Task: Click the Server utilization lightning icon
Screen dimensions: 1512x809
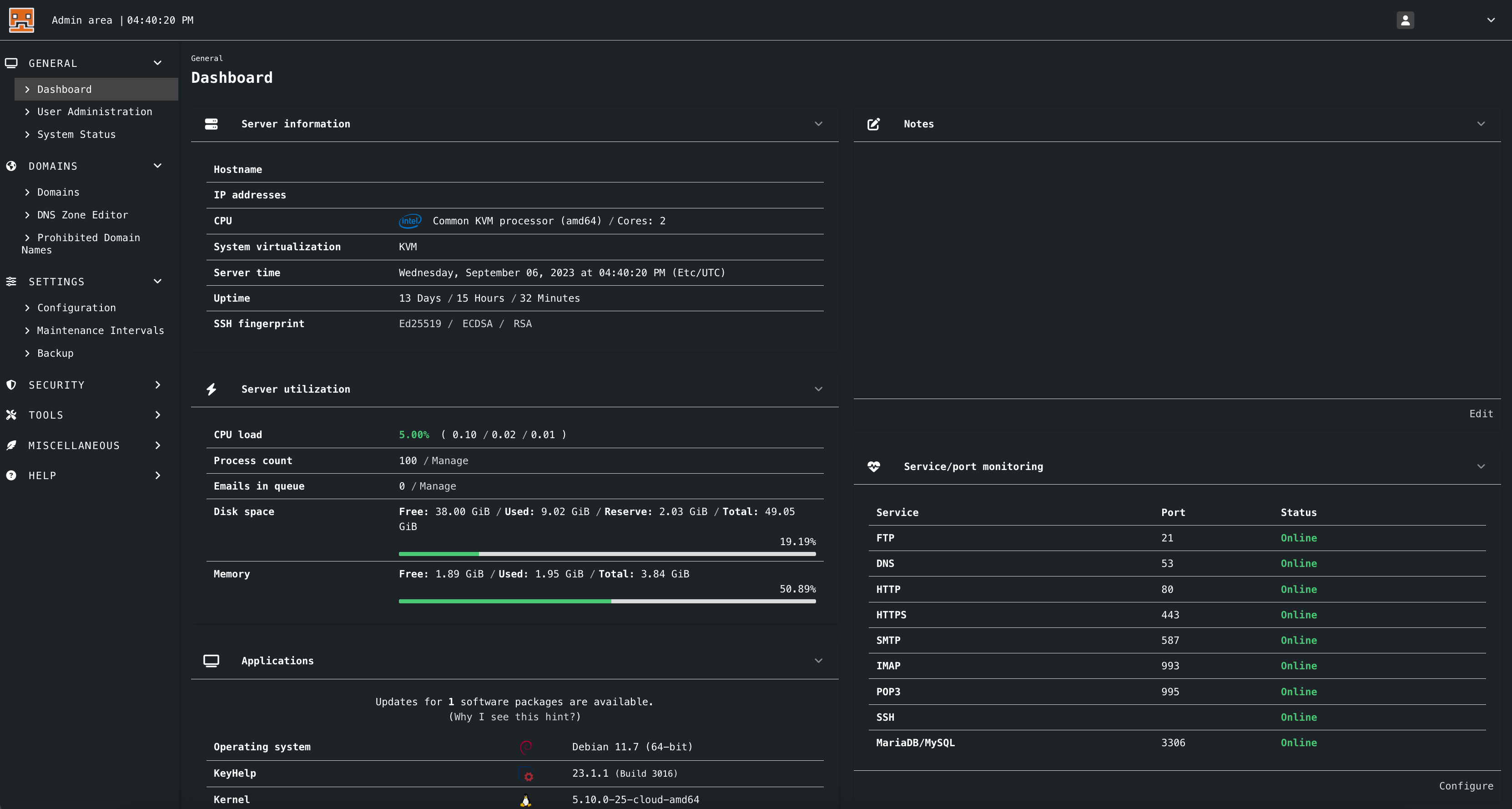Action: pos(212,389)
